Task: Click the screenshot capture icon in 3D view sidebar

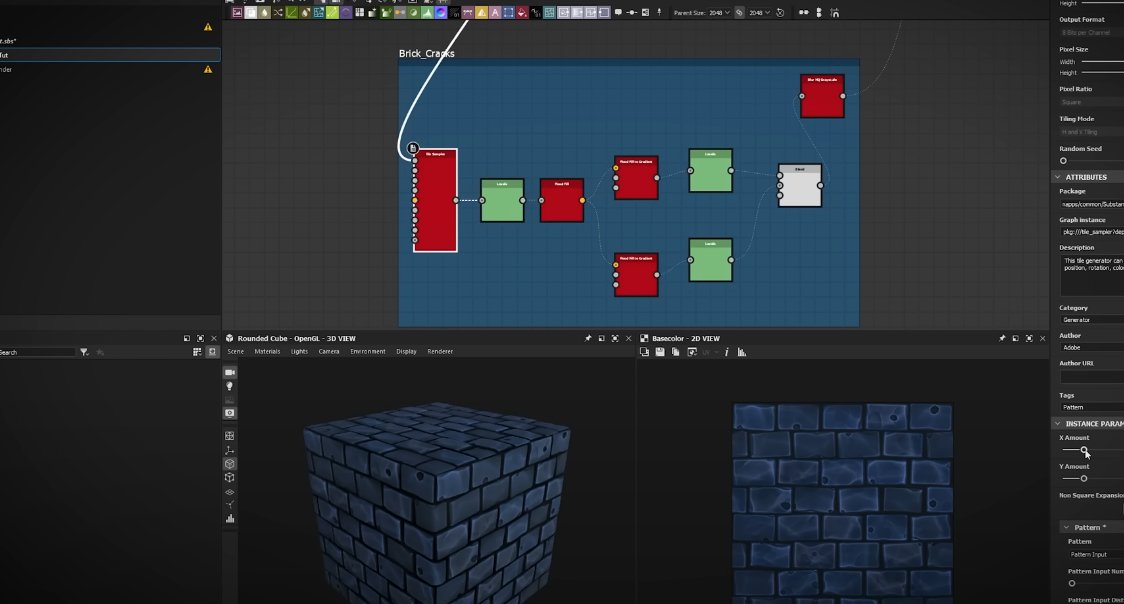Action: click(229, 413)
